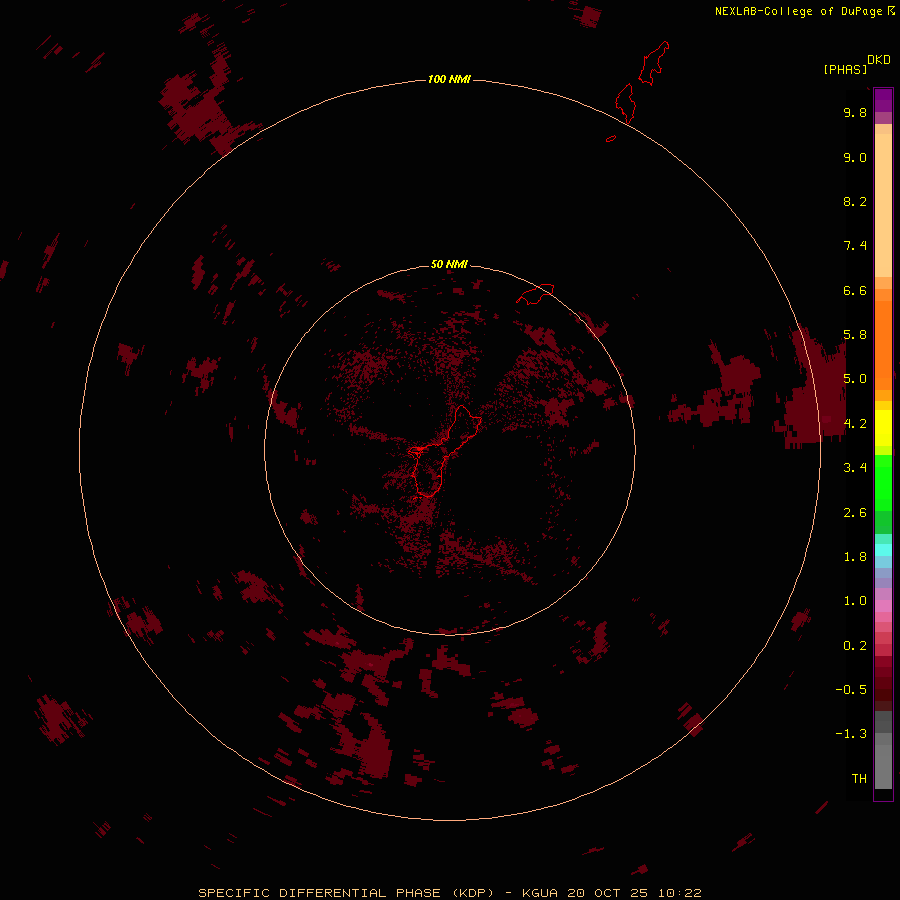Click the 8.2 value on color scale
Viewport: 900px width, 900px height.
[x=855, y=201]
